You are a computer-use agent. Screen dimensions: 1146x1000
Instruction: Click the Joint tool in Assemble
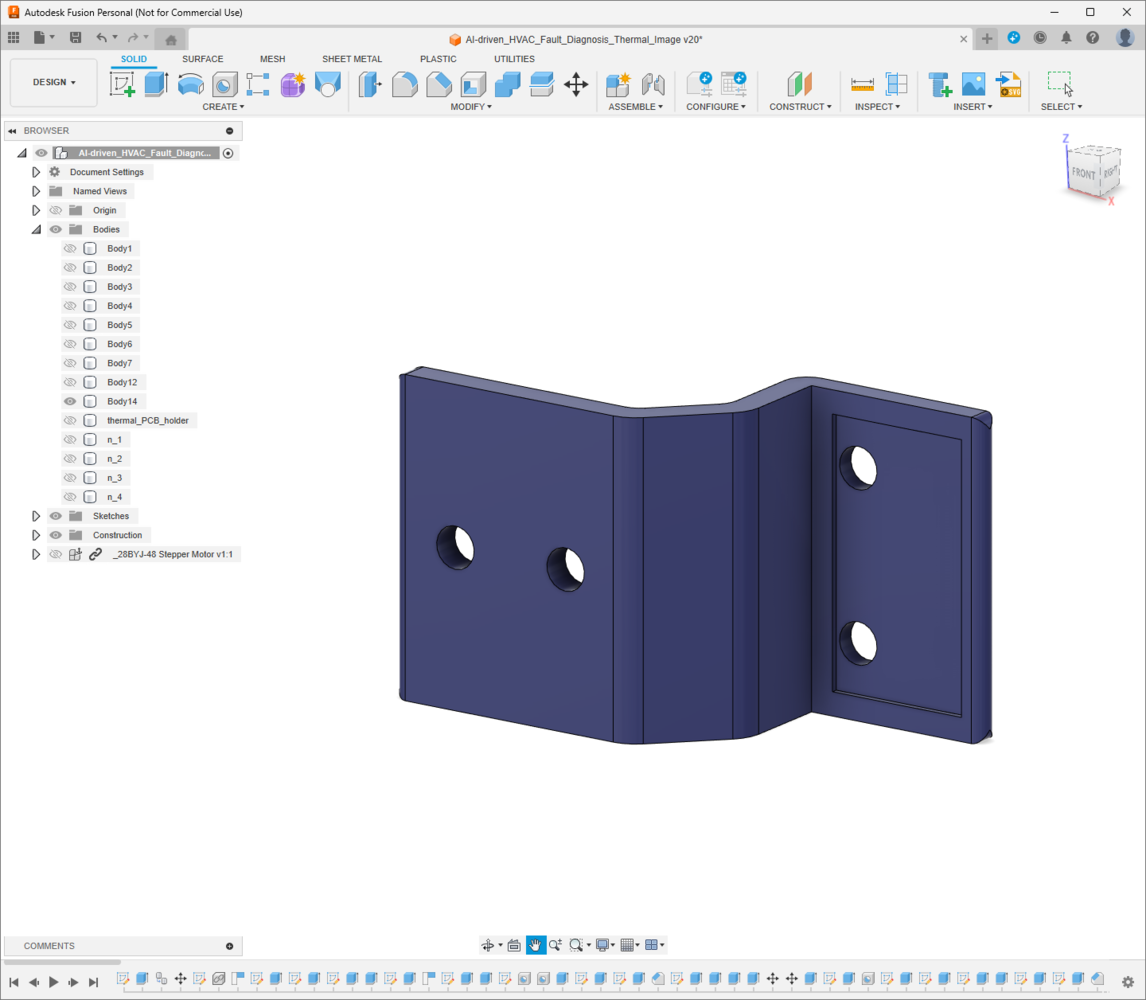(653, 84)
